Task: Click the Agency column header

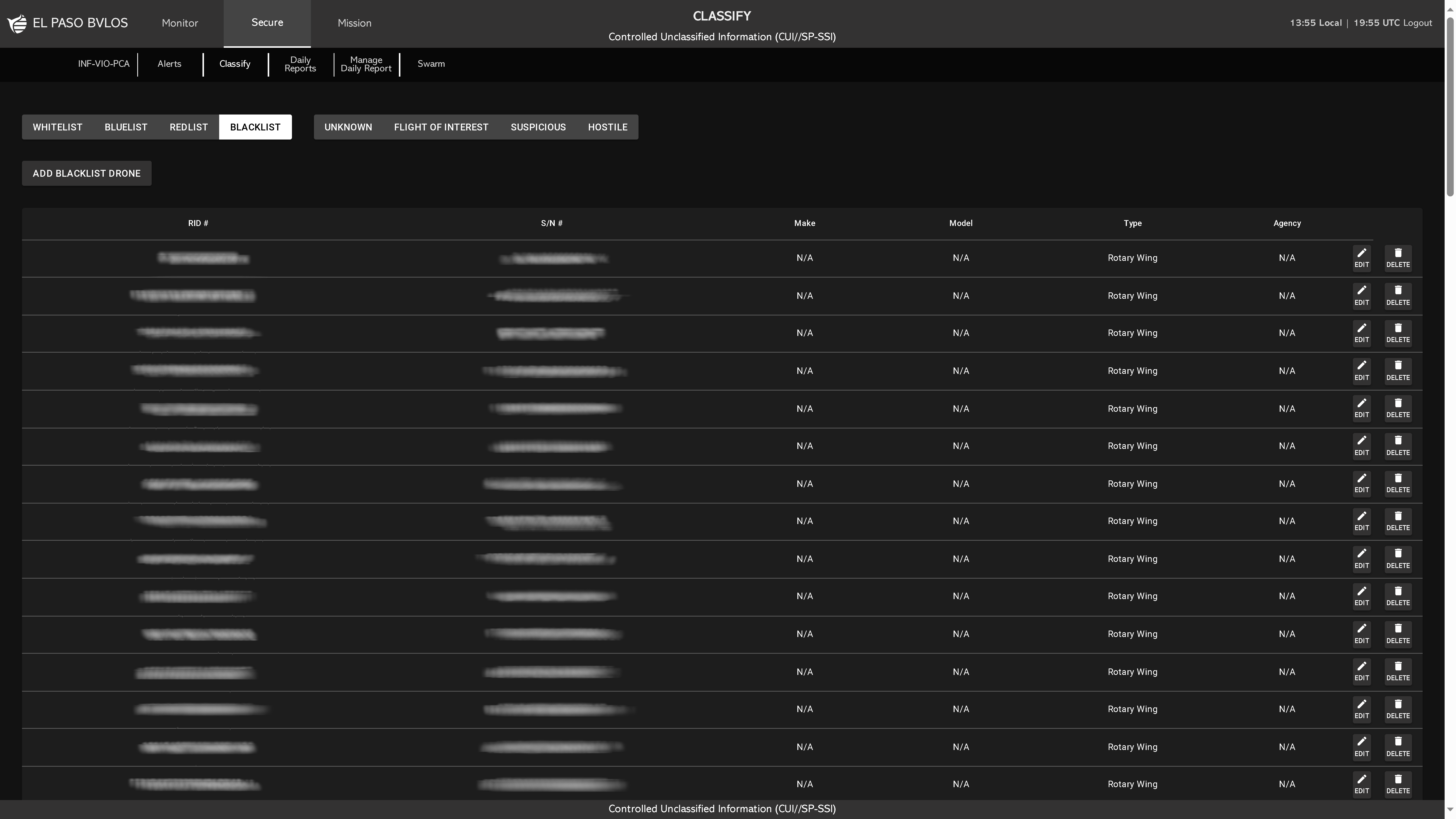Action: click(x=1287, y=223)
